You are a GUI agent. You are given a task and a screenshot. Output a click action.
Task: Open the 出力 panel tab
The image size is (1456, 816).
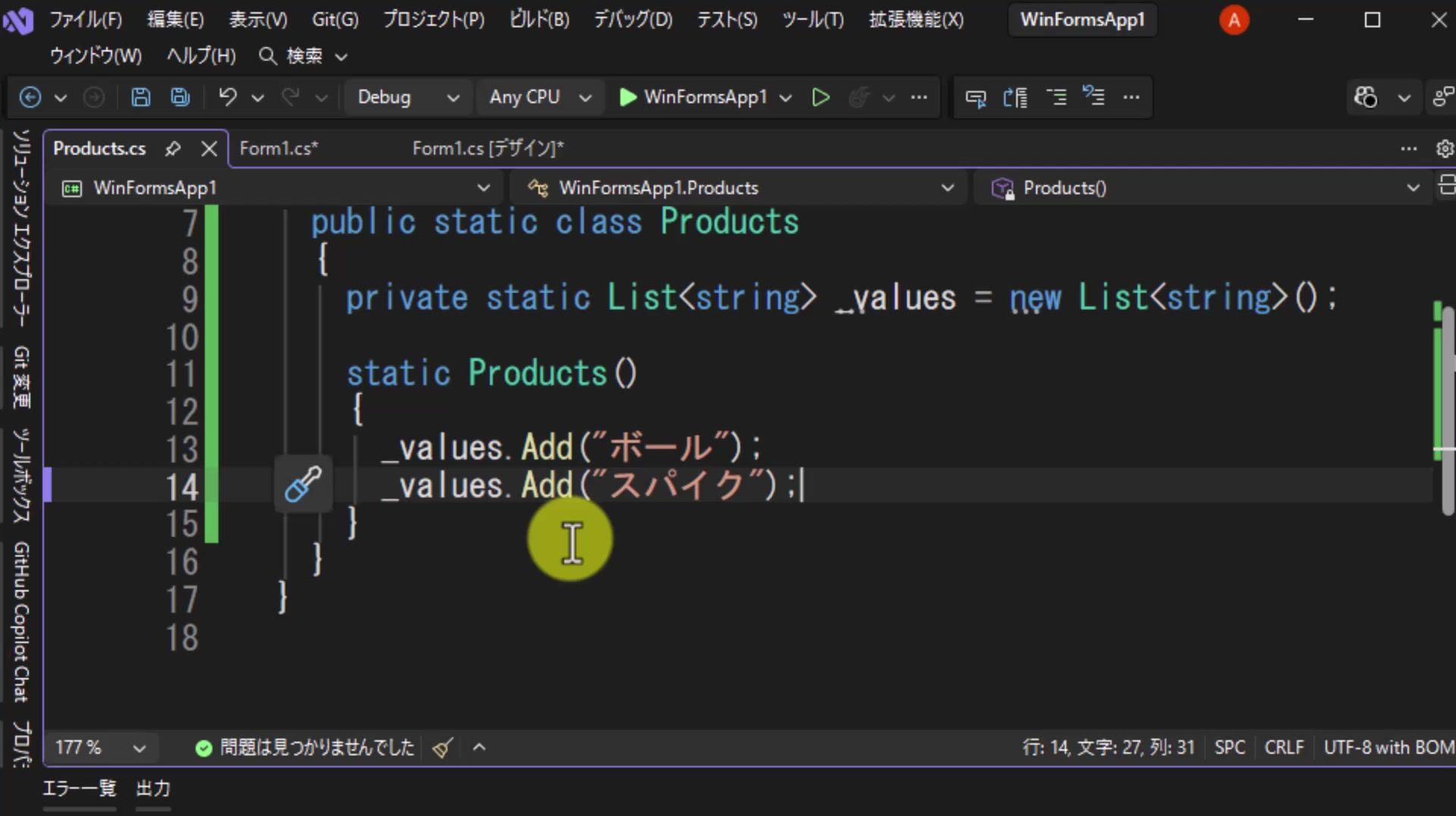pos(153,789)
